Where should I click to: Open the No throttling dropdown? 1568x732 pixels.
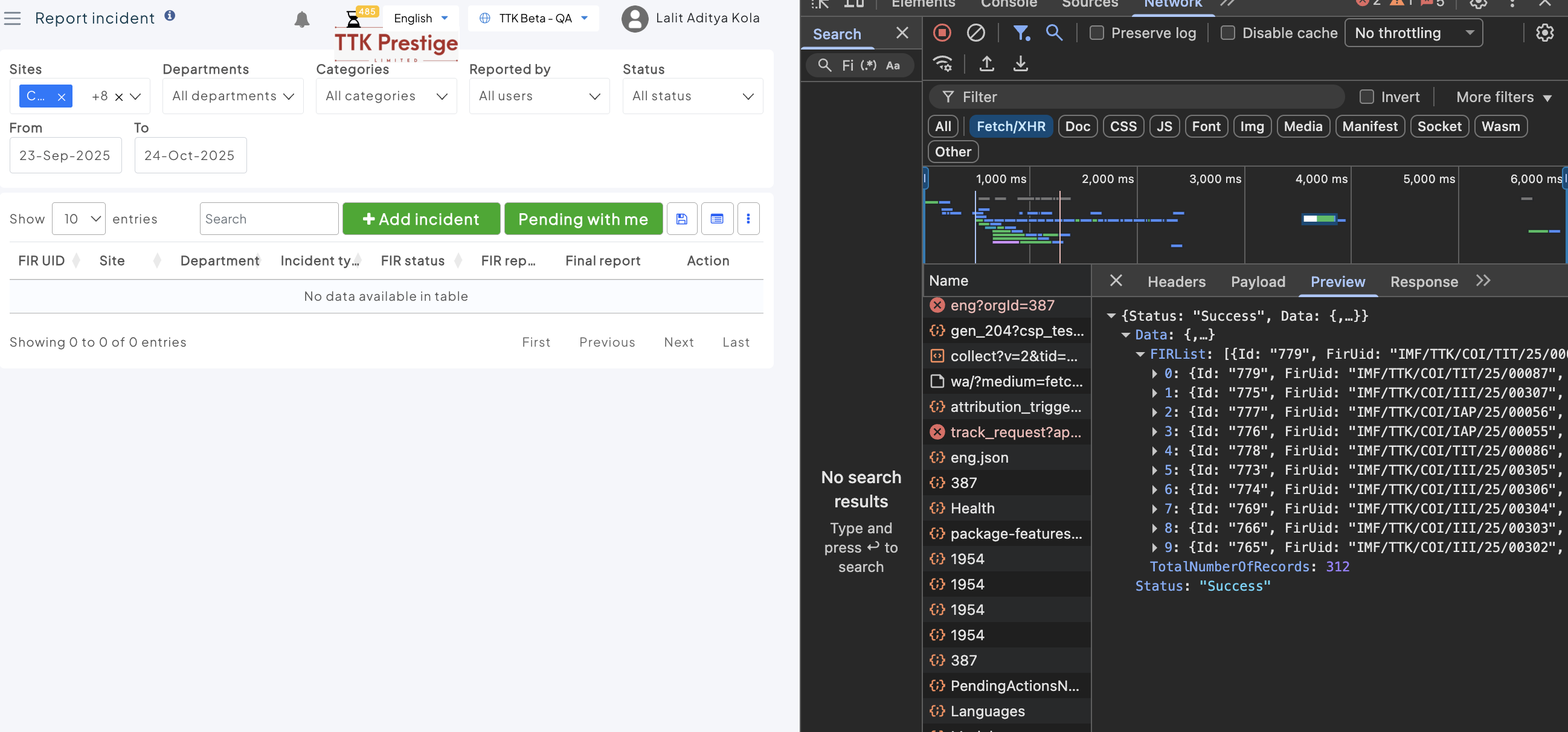(1413, 33)
